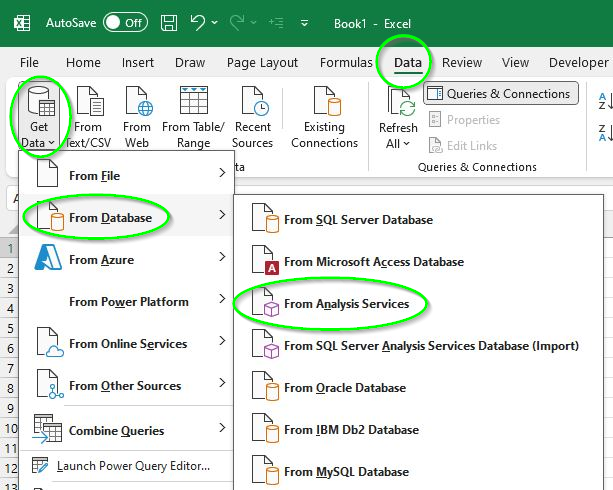This screenshot has width=613, height=490.
Task: Switch to the Formulas tab
Action: point(346,63)
